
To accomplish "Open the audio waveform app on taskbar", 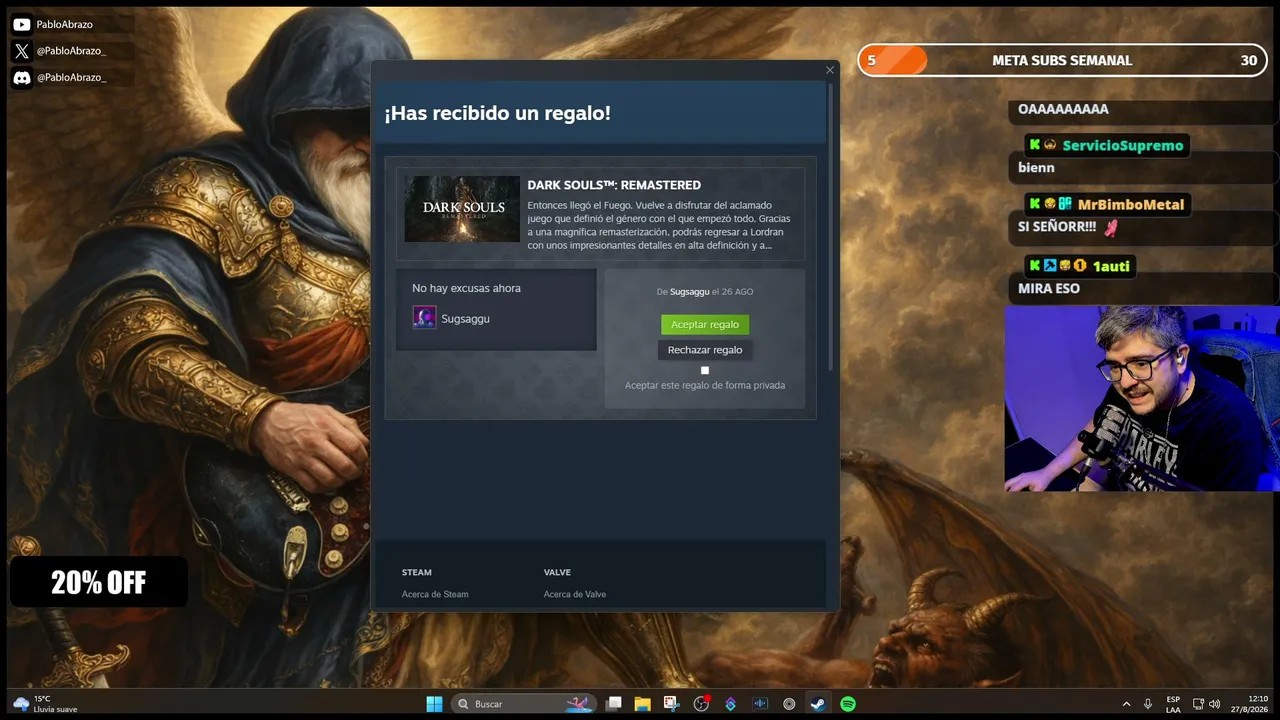I will pyautogui.click(x=759, y=704).
